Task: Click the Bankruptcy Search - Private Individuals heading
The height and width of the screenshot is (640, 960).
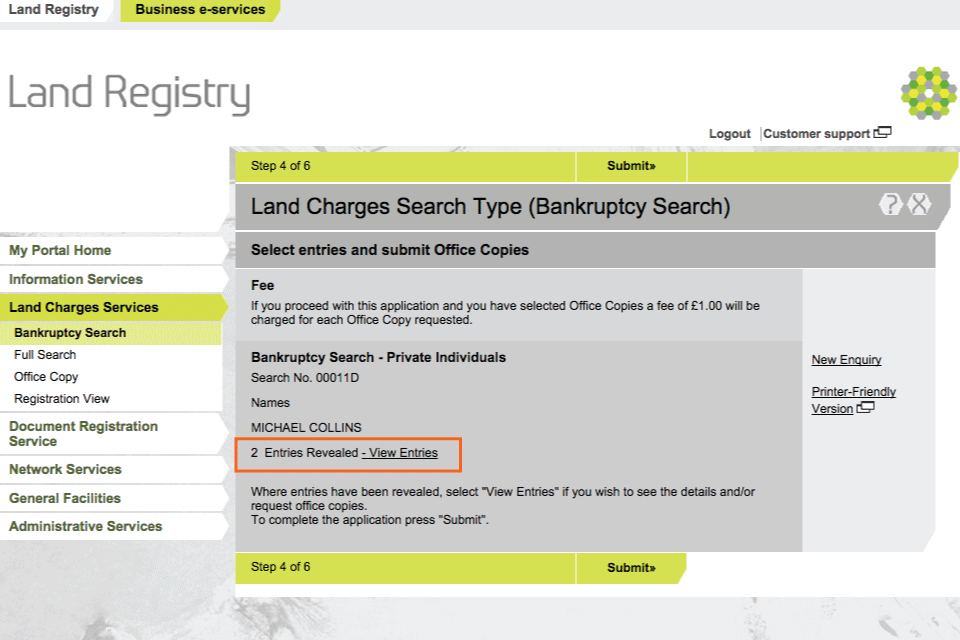Action: coord(378,357)
